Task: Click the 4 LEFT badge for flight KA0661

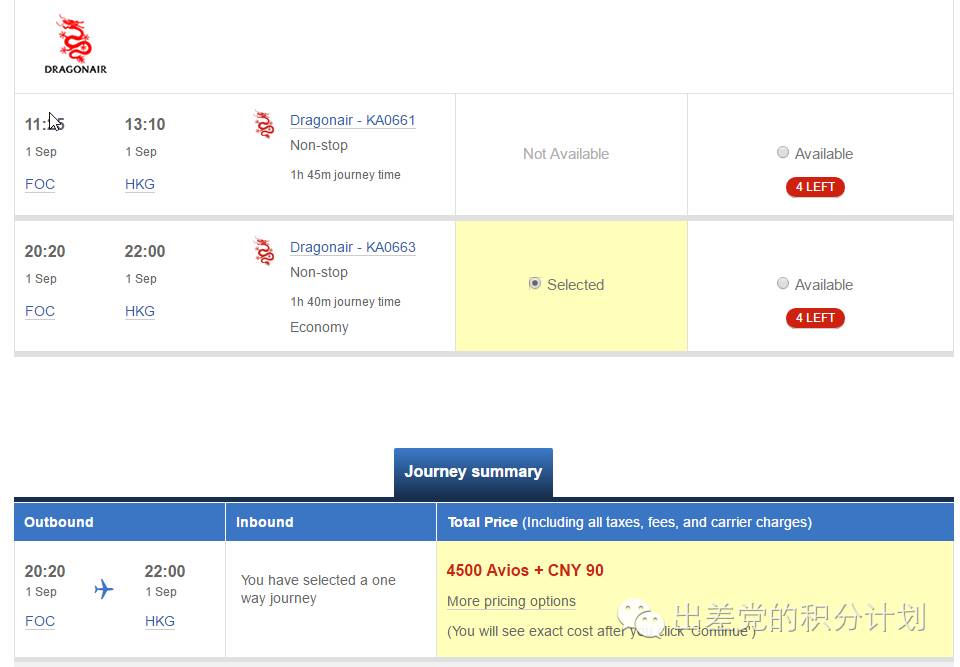Action: coord(815,187)
